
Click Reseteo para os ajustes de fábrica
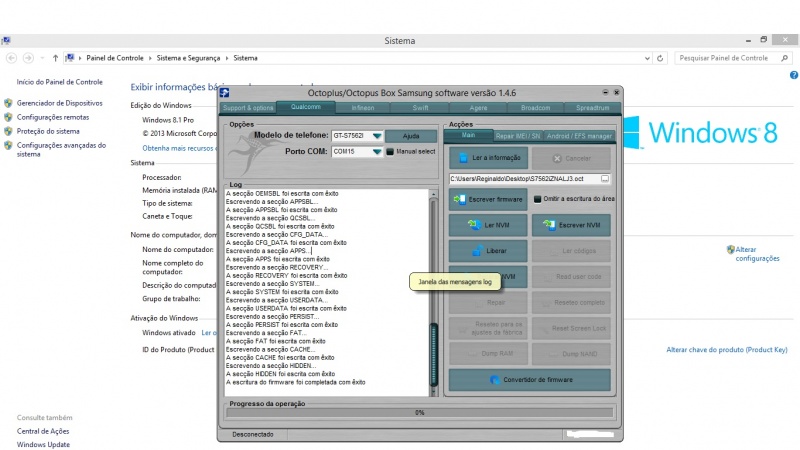pyautogui.click(x=488, y=328)
